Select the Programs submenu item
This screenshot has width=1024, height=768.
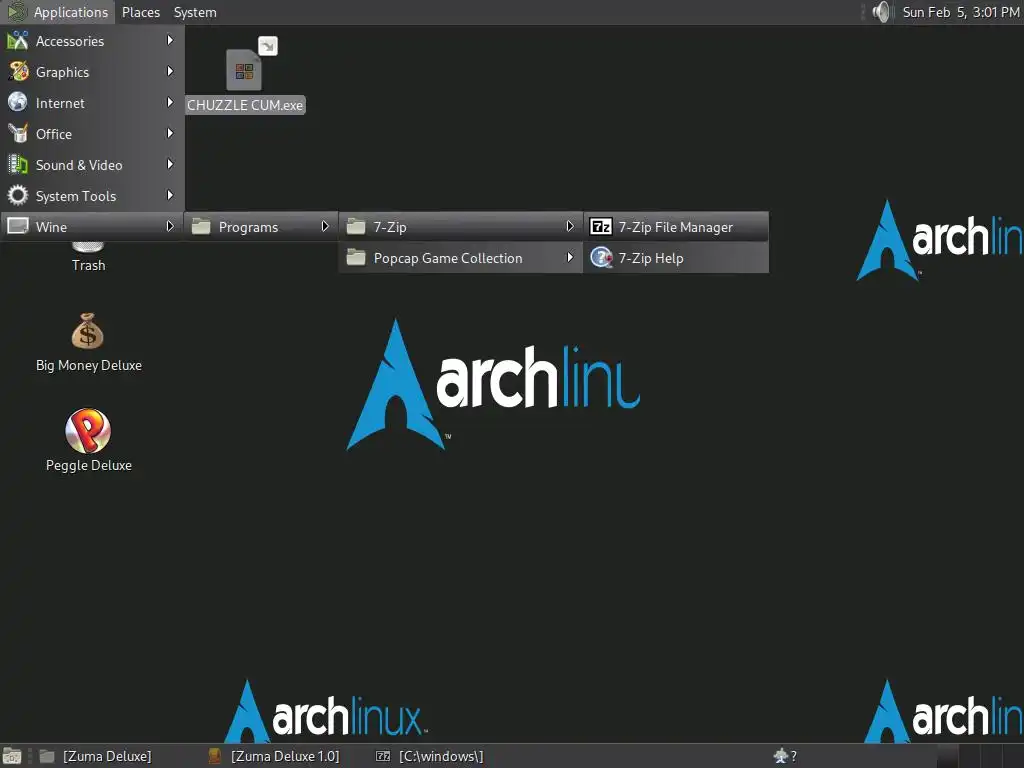click(x=261, y=227)
